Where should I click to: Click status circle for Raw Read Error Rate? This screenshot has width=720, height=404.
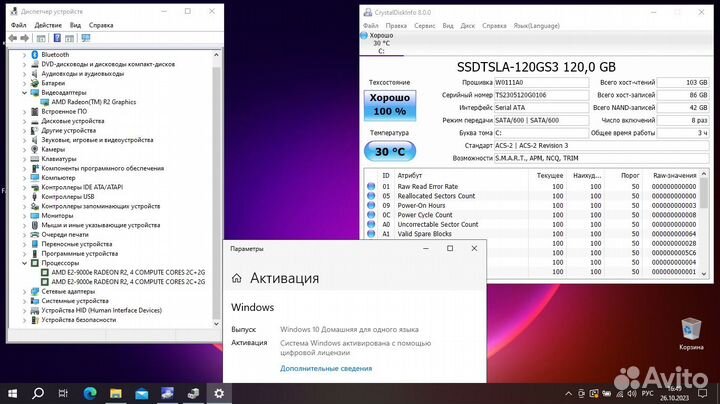click(371, 186)
